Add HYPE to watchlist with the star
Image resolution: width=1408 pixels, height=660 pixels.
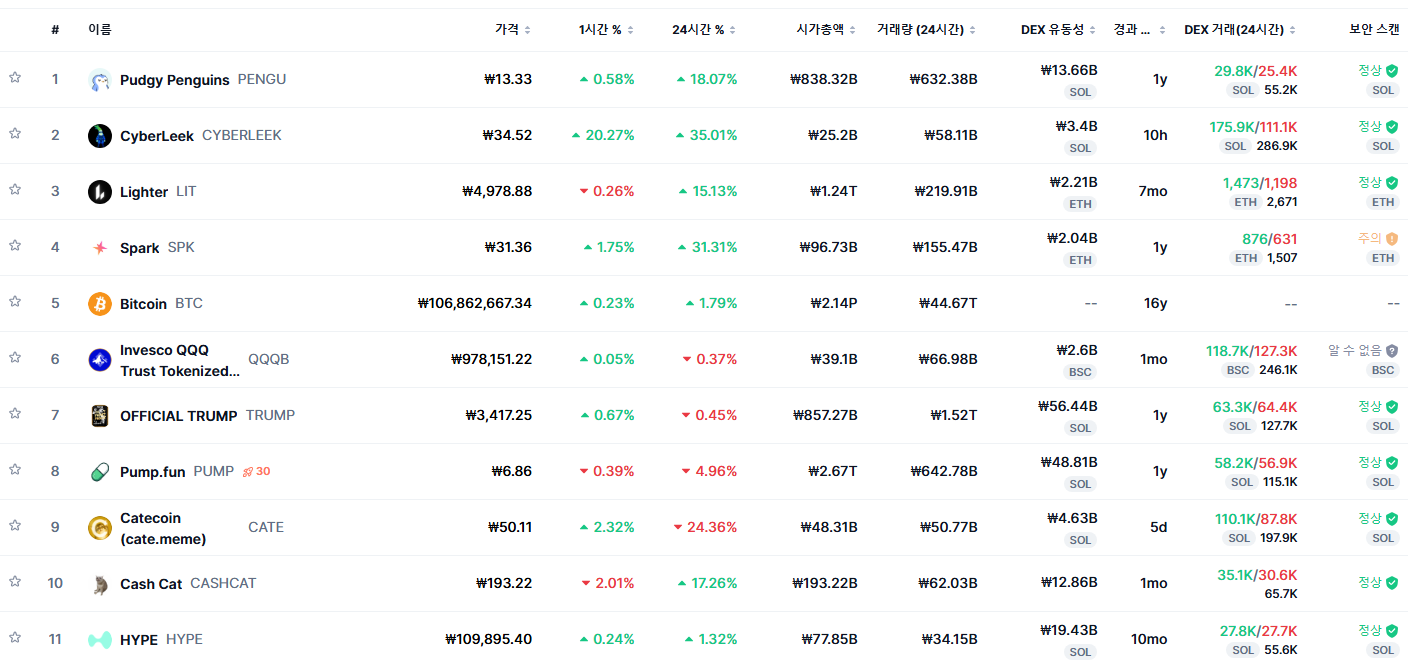pyautogui.click(x=15, y=637)
